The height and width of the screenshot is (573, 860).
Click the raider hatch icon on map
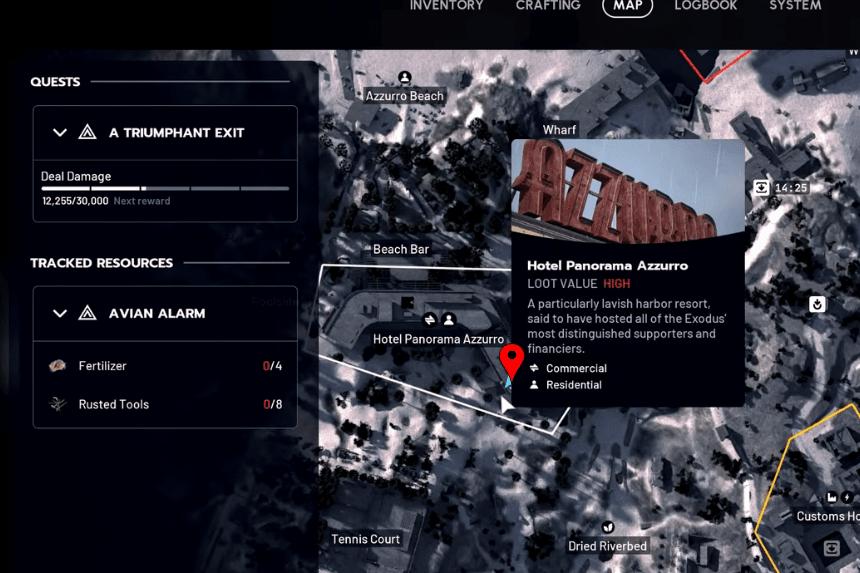click(817, 303)
